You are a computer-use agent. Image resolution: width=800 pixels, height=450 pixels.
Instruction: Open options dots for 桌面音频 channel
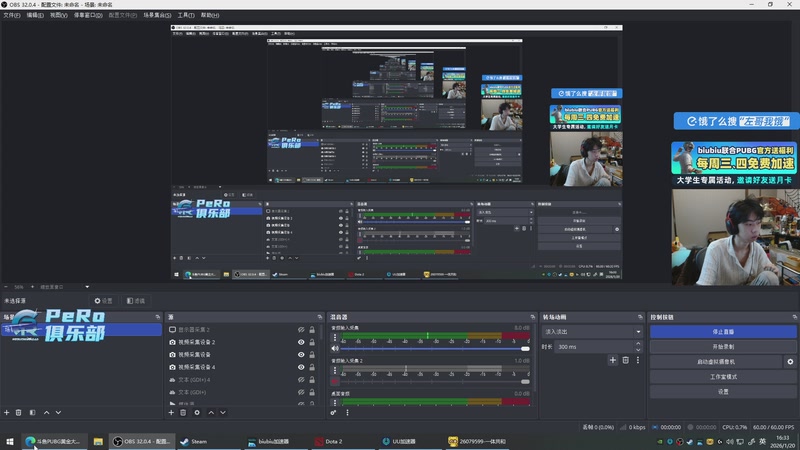(335, 402)
